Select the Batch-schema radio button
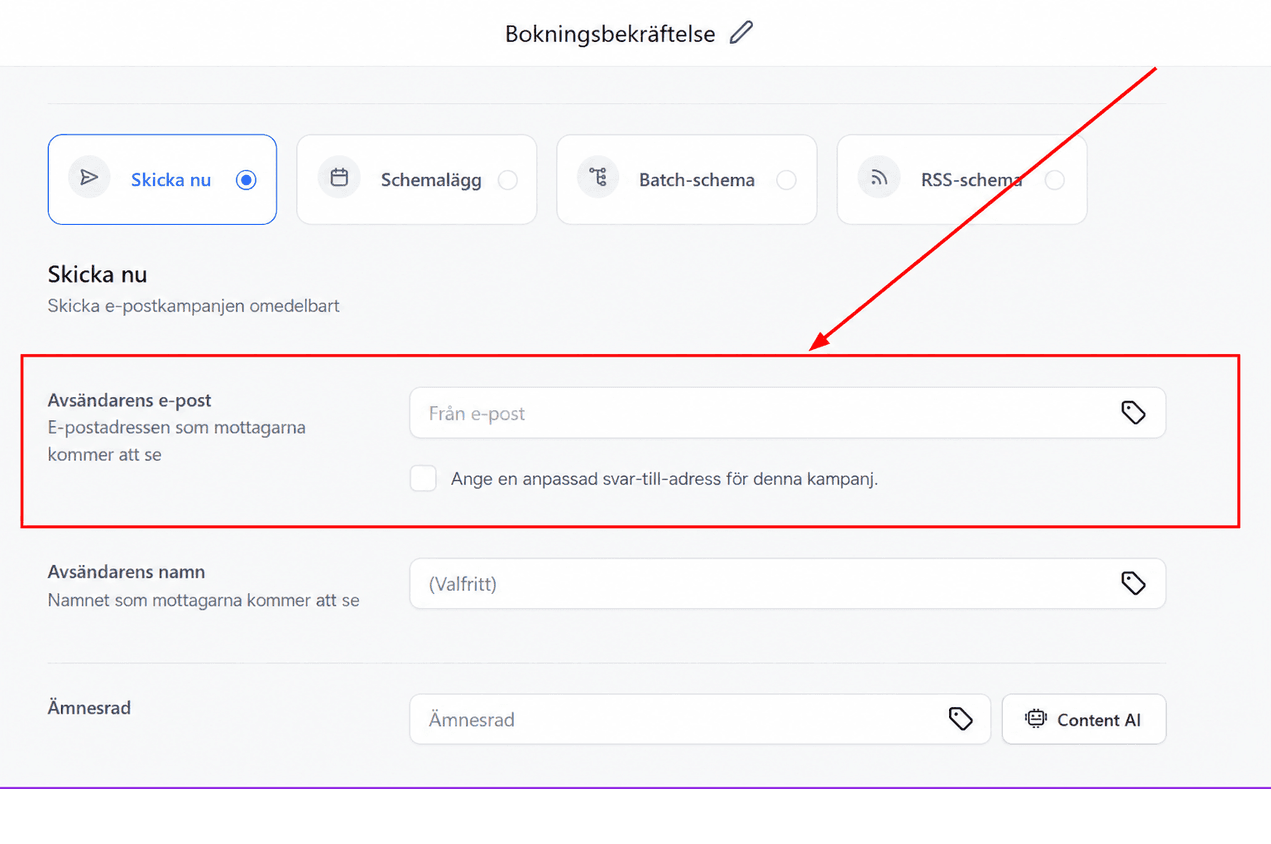This screenshot has width=1271, height=844. 787,180
